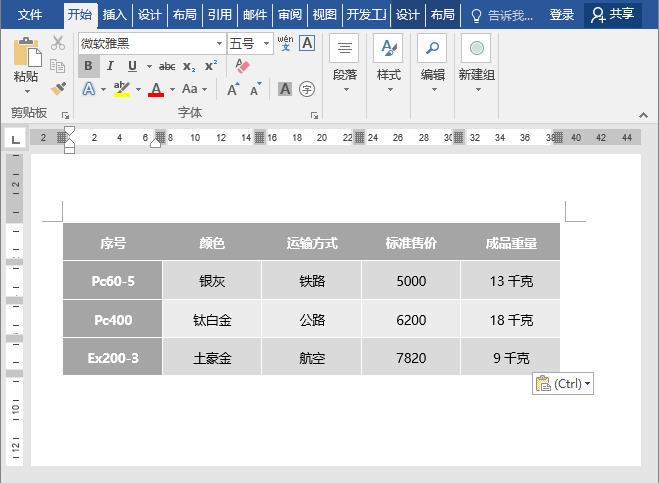Image resolution: width=659 pixels, height=483 pixels.
Task: Click the Grow Font size icon
Action: [x=232, y=89]
